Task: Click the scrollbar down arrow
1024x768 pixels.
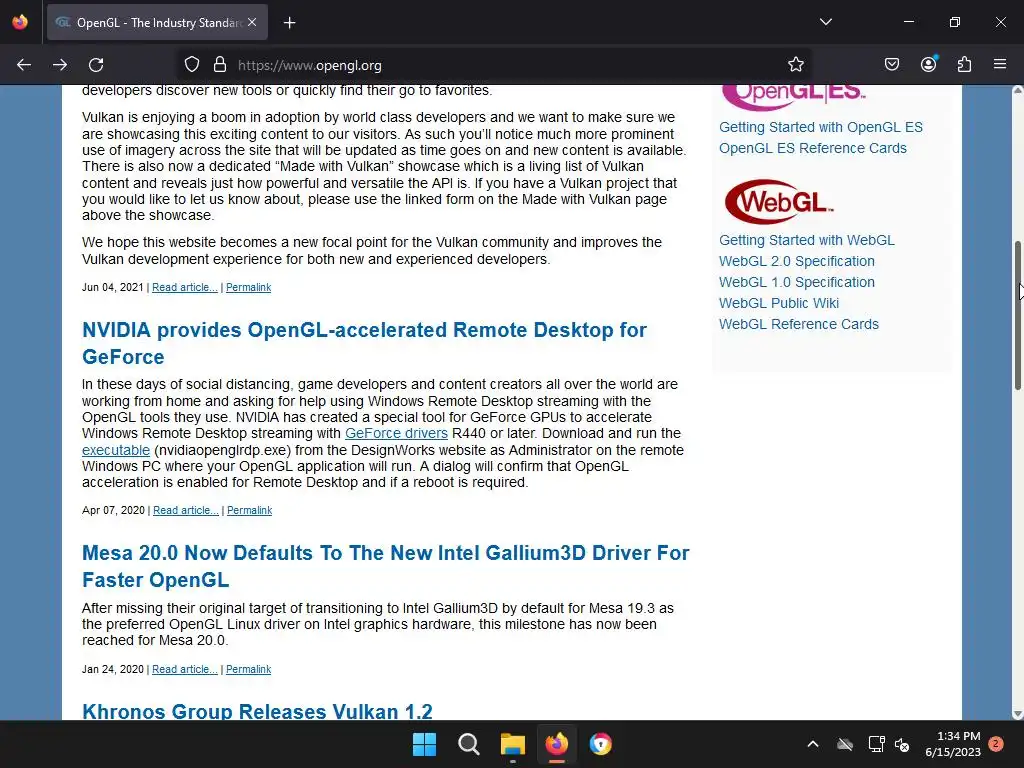Action: (1018, 714)
